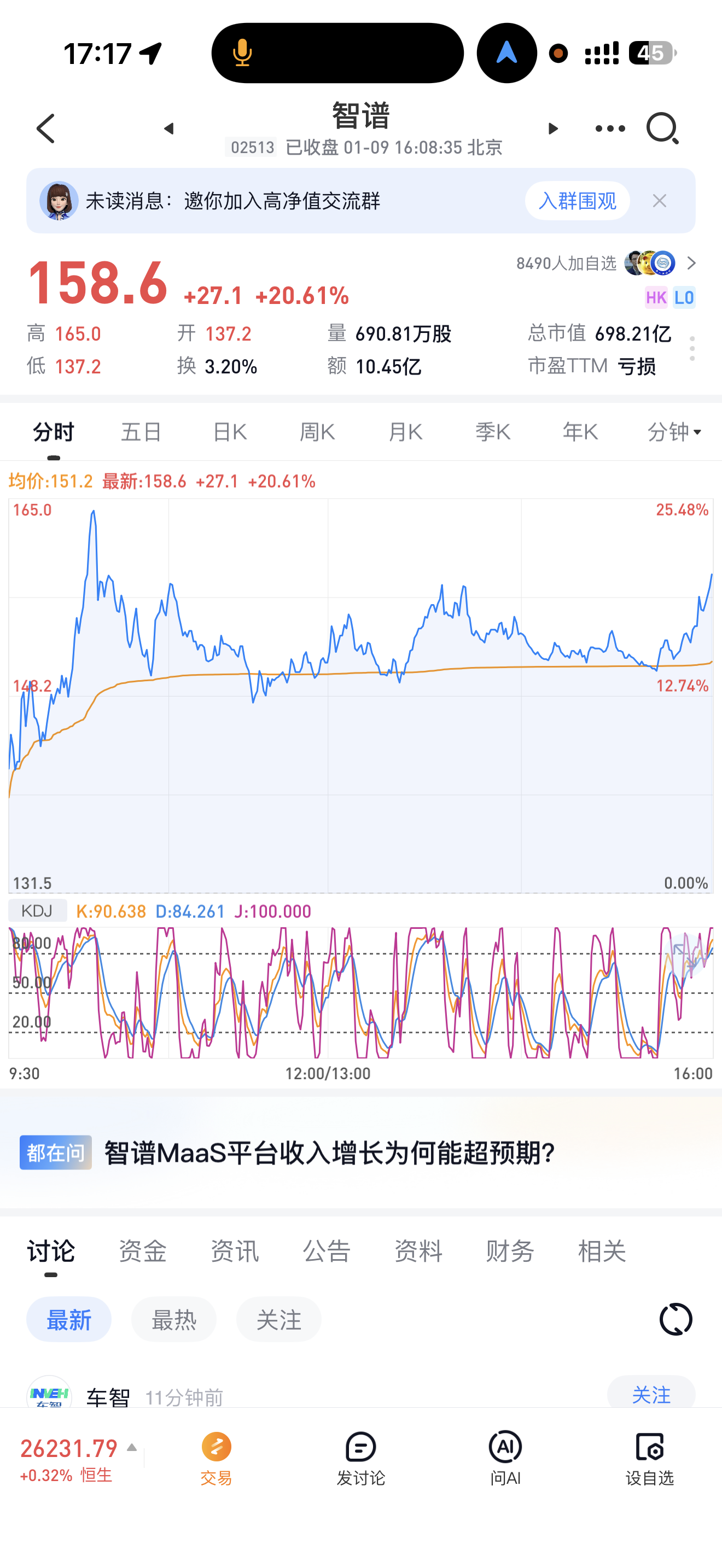Screen dimensions: 722x1568
Task: Open the search magnifier icon
Action: 662,128
